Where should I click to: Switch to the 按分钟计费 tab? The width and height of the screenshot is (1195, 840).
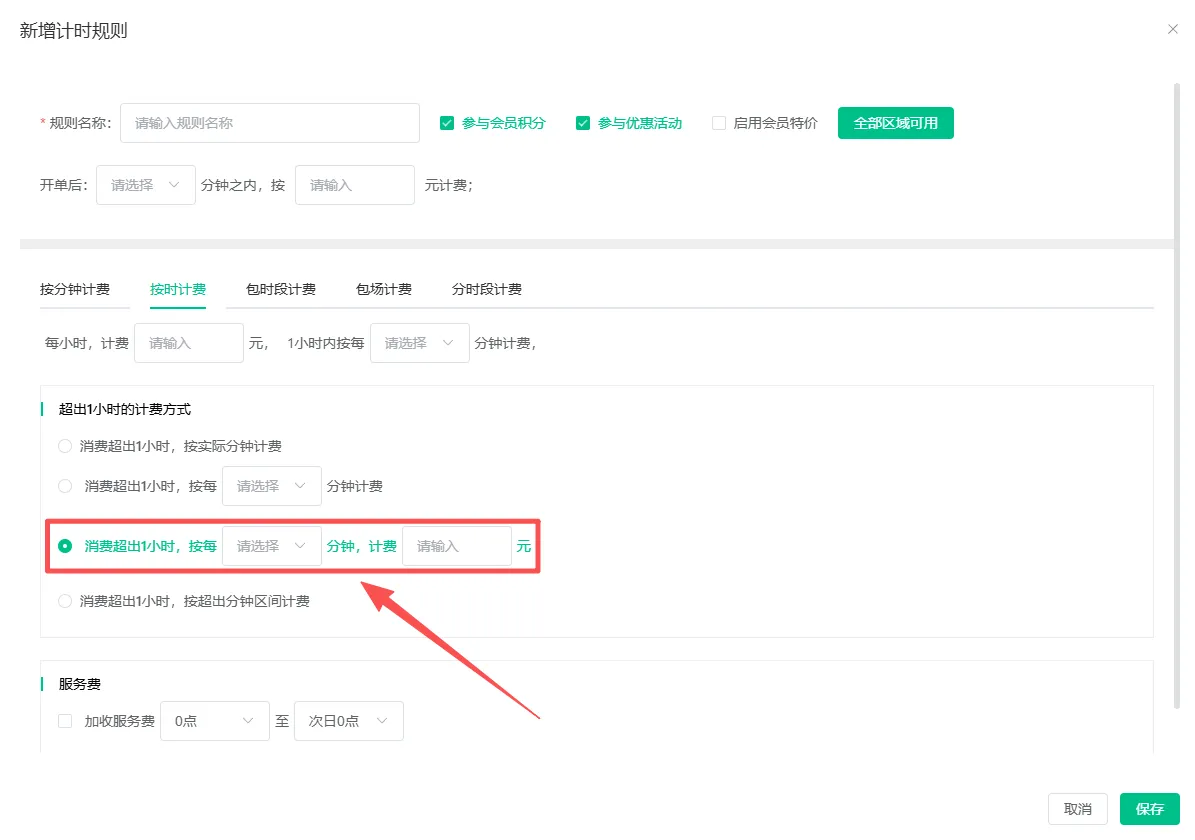(75, 289)
